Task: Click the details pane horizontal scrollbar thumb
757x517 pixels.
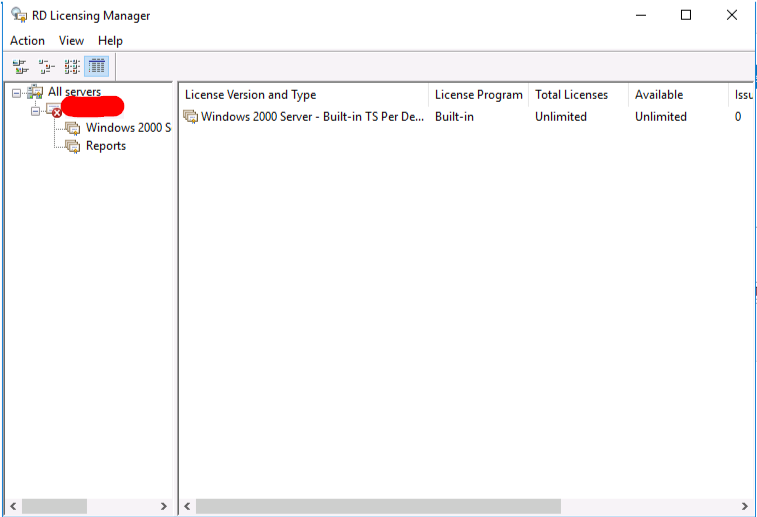Action: click(x=378, y=506)
